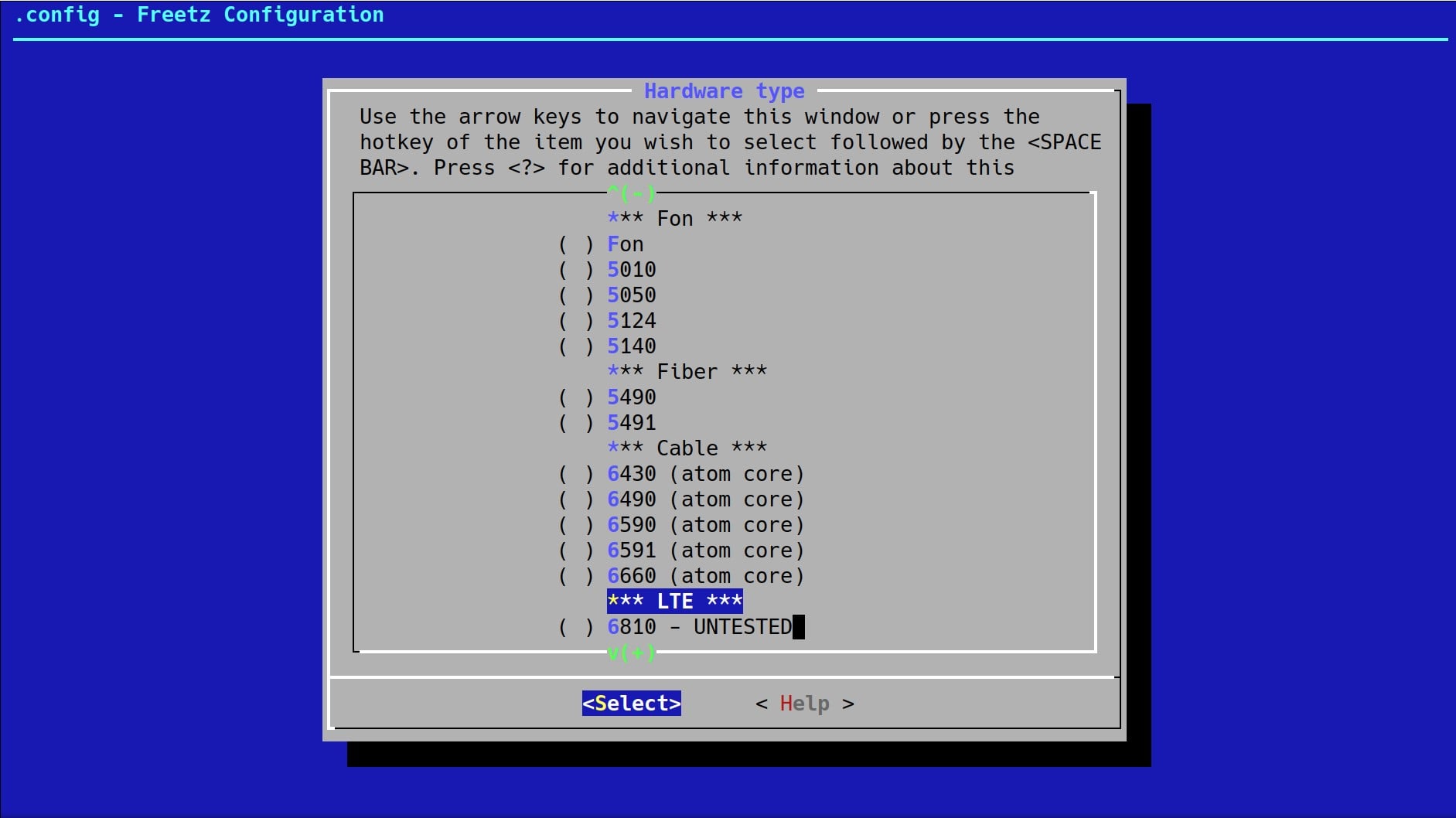Choose the 5010 hardware type
The image size is (1456, 818).
(631, 270)
